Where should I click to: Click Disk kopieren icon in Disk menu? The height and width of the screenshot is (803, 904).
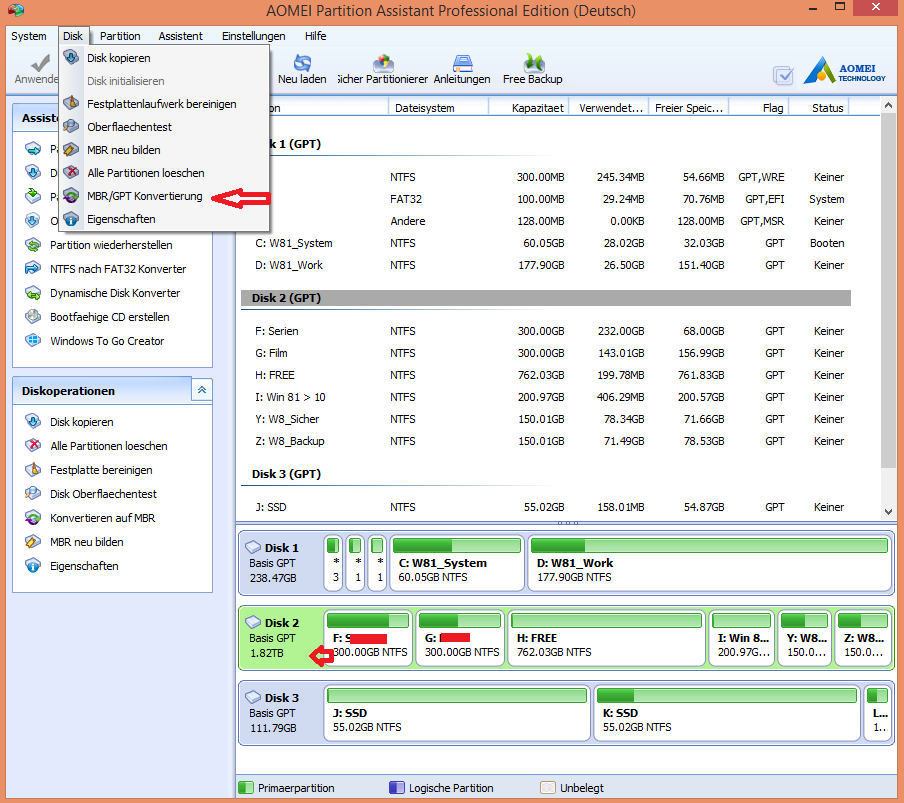pos(71,57)
